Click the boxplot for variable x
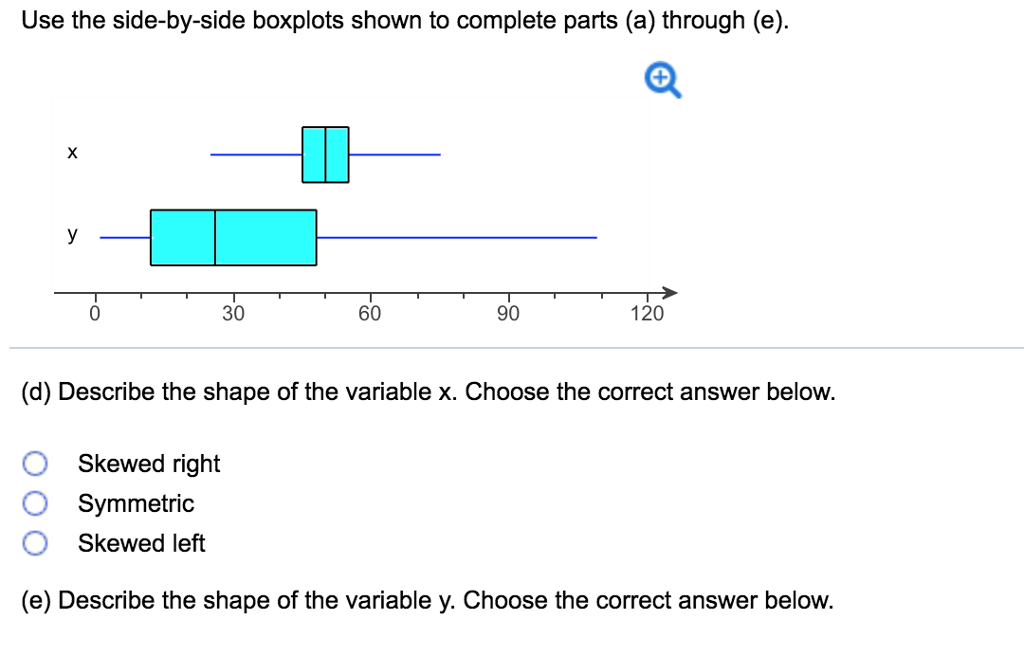This screenshot has width=1024, height=656. pyautogui.click(x=325, y=153)
